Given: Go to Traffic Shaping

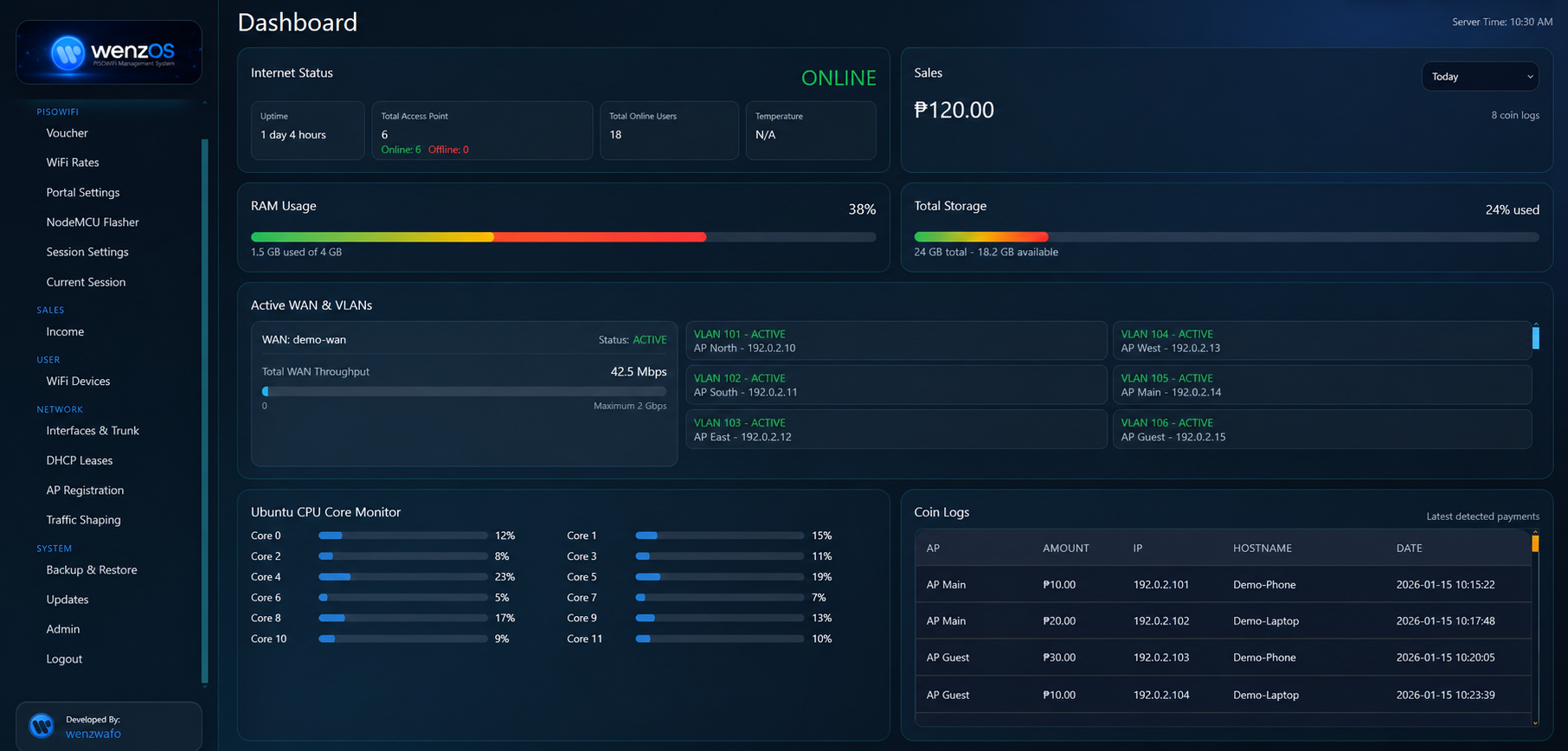Looking at the screenshot, I should coord(83,520).
